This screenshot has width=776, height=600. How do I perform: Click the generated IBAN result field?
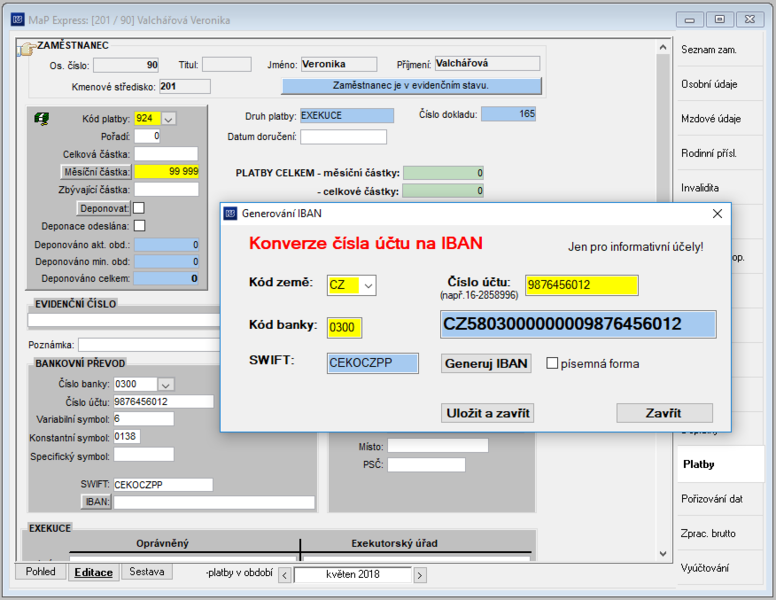point(578,324)
